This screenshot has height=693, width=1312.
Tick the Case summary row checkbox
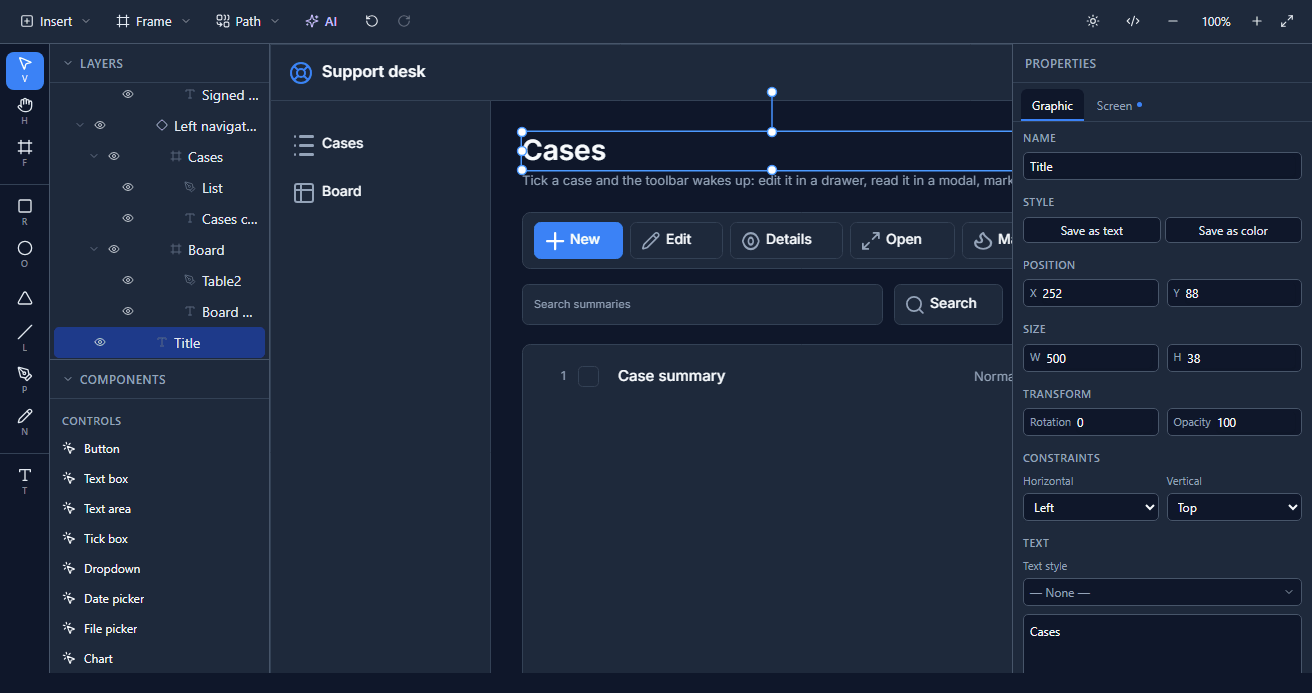[589, 376]
